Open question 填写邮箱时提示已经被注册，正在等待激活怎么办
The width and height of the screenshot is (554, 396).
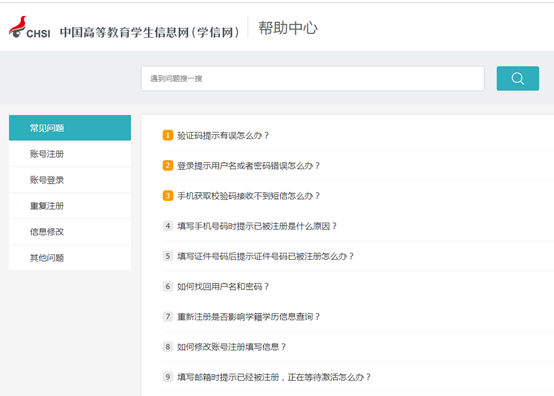pos(274,377)
